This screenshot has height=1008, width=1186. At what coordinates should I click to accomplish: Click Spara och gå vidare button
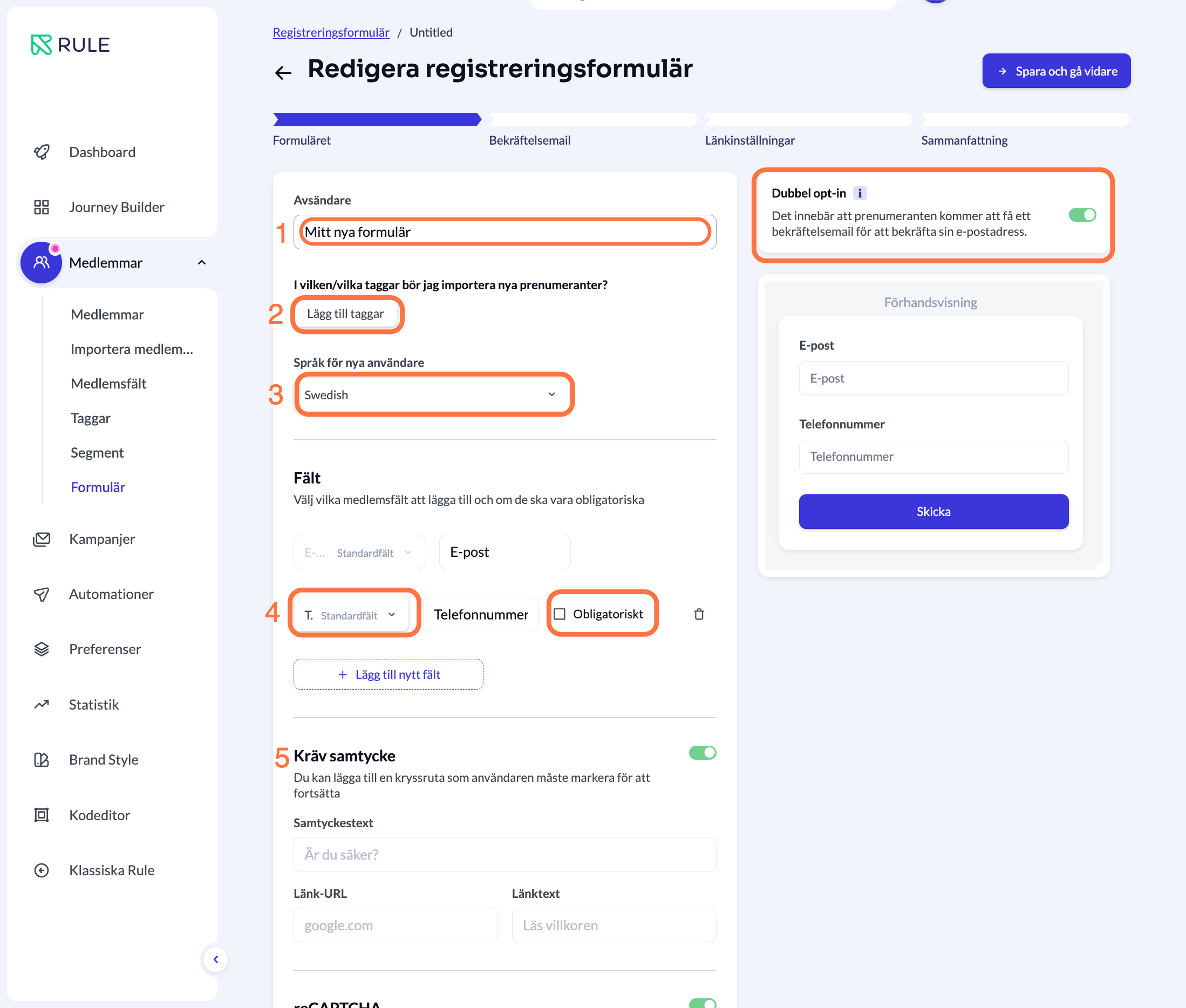[1056, 71]
